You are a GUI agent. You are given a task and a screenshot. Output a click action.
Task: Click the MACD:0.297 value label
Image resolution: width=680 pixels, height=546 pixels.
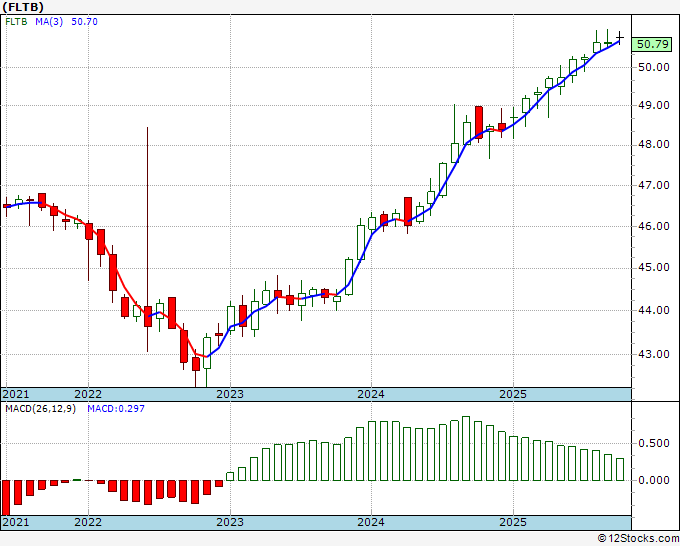click(116, 409)
